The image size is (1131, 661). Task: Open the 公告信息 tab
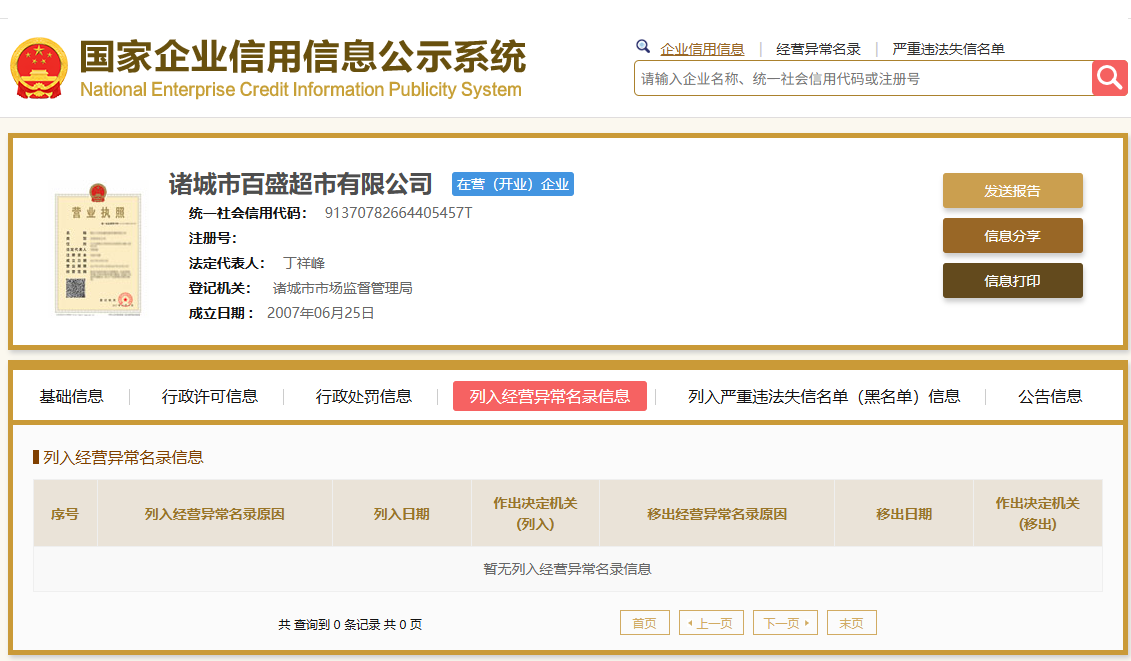coord(1050,396)
